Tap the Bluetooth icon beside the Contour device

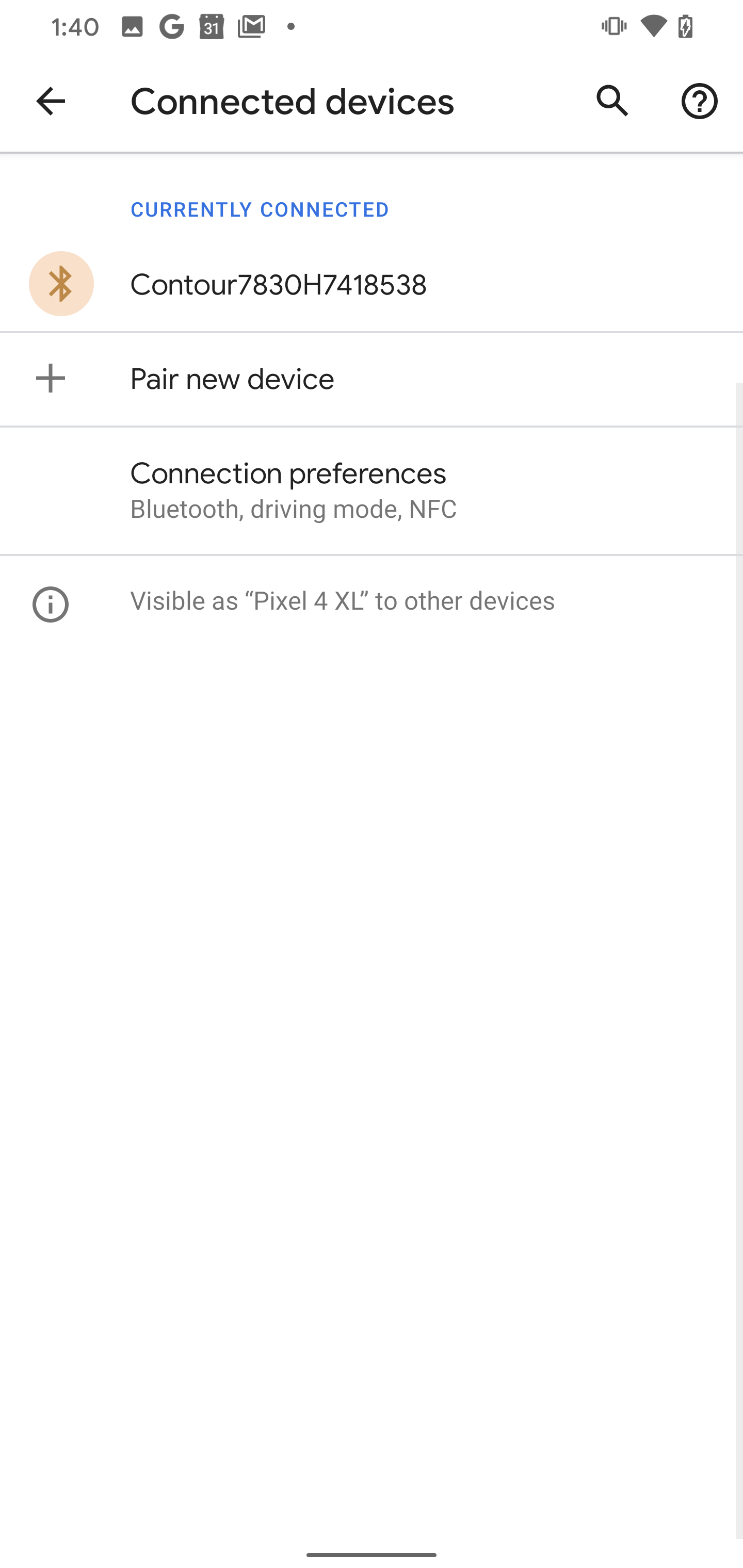(x=61, y=284)
